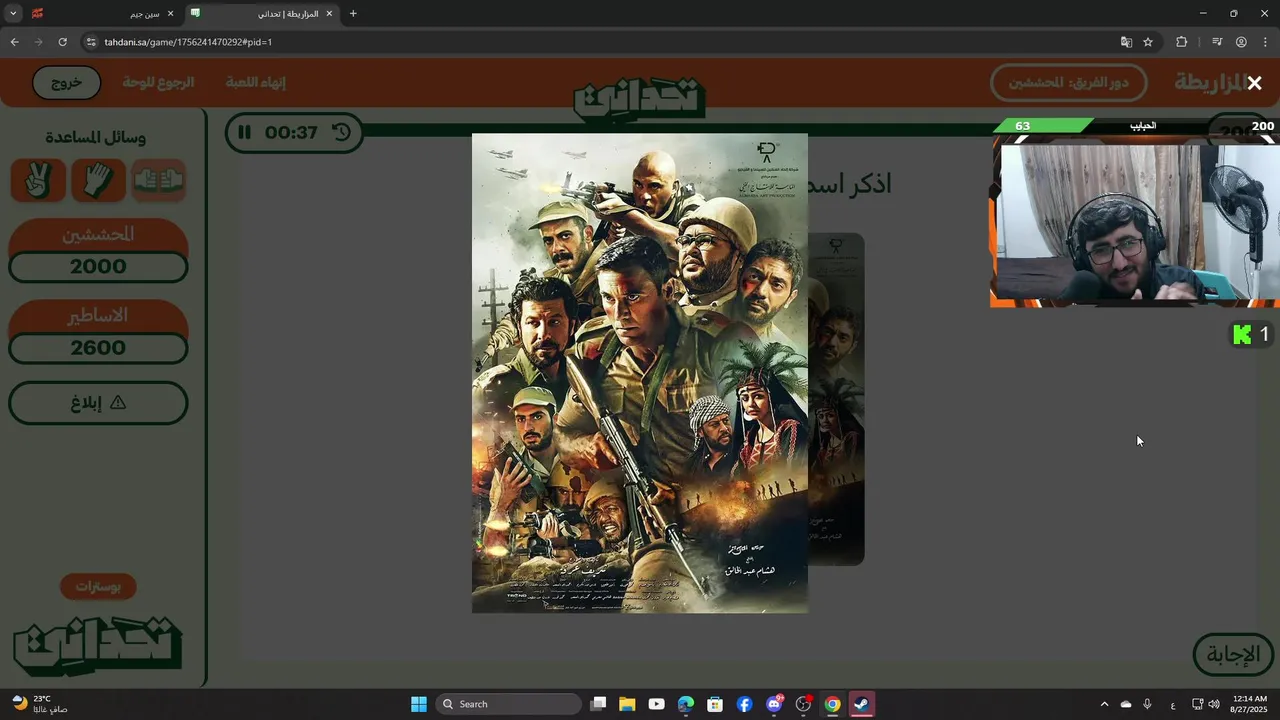Use the raised hand help aid

point(98,180)
